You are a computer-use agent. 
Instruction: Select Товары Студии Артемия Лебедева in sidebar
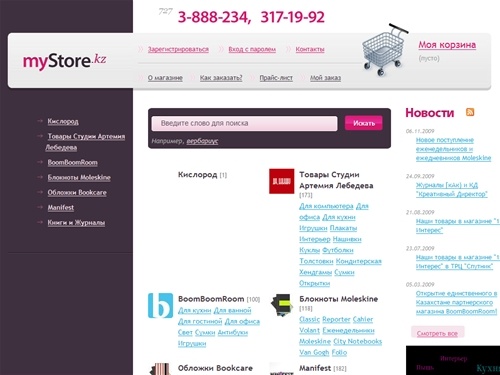(85, 142)
